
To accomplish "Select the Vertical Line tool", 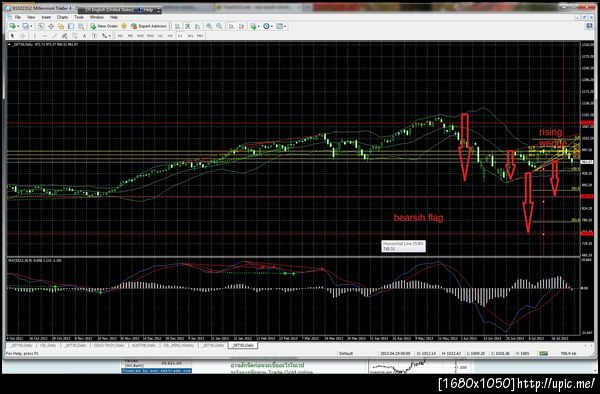I will [x=34, y=36].
